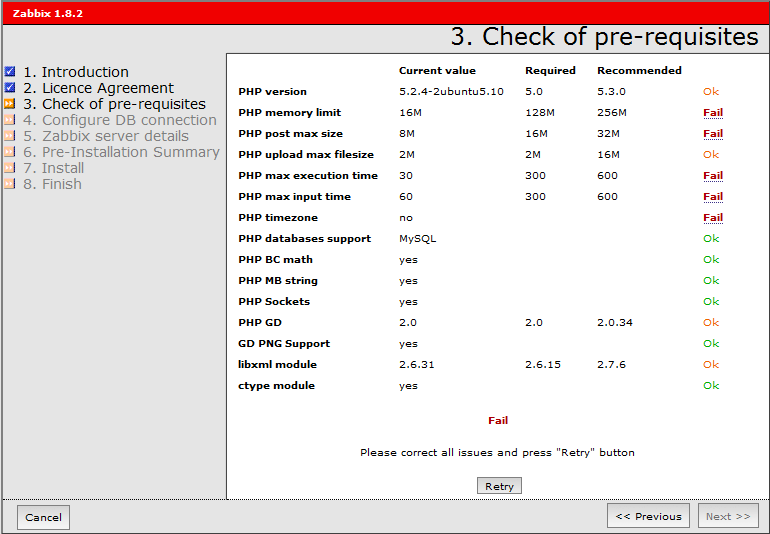Go back with the Previous button

coord(648,516)
